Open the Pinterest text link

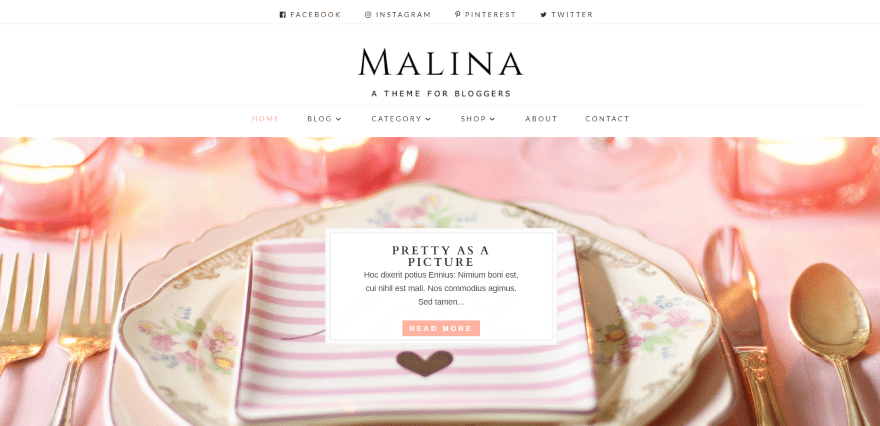(x=490, y=15)
